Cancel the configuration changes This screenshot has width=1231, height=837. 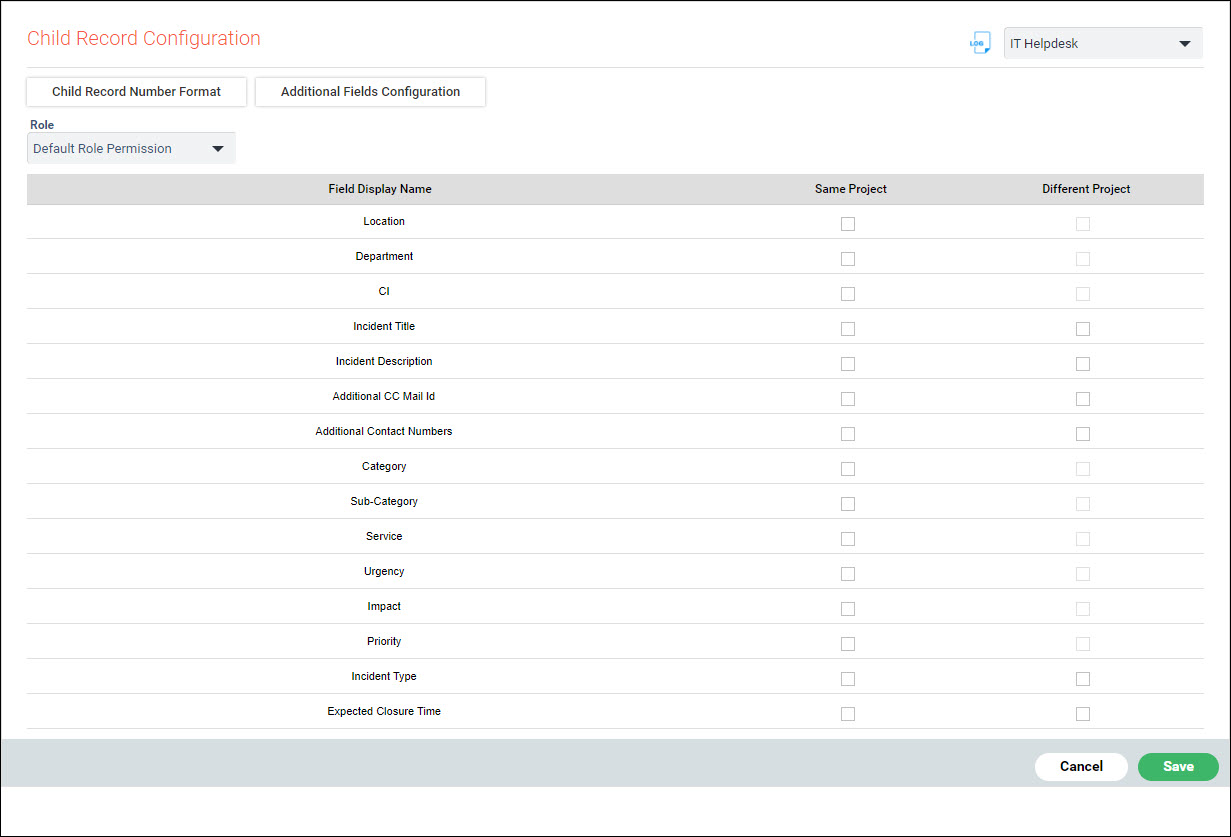1081,766
